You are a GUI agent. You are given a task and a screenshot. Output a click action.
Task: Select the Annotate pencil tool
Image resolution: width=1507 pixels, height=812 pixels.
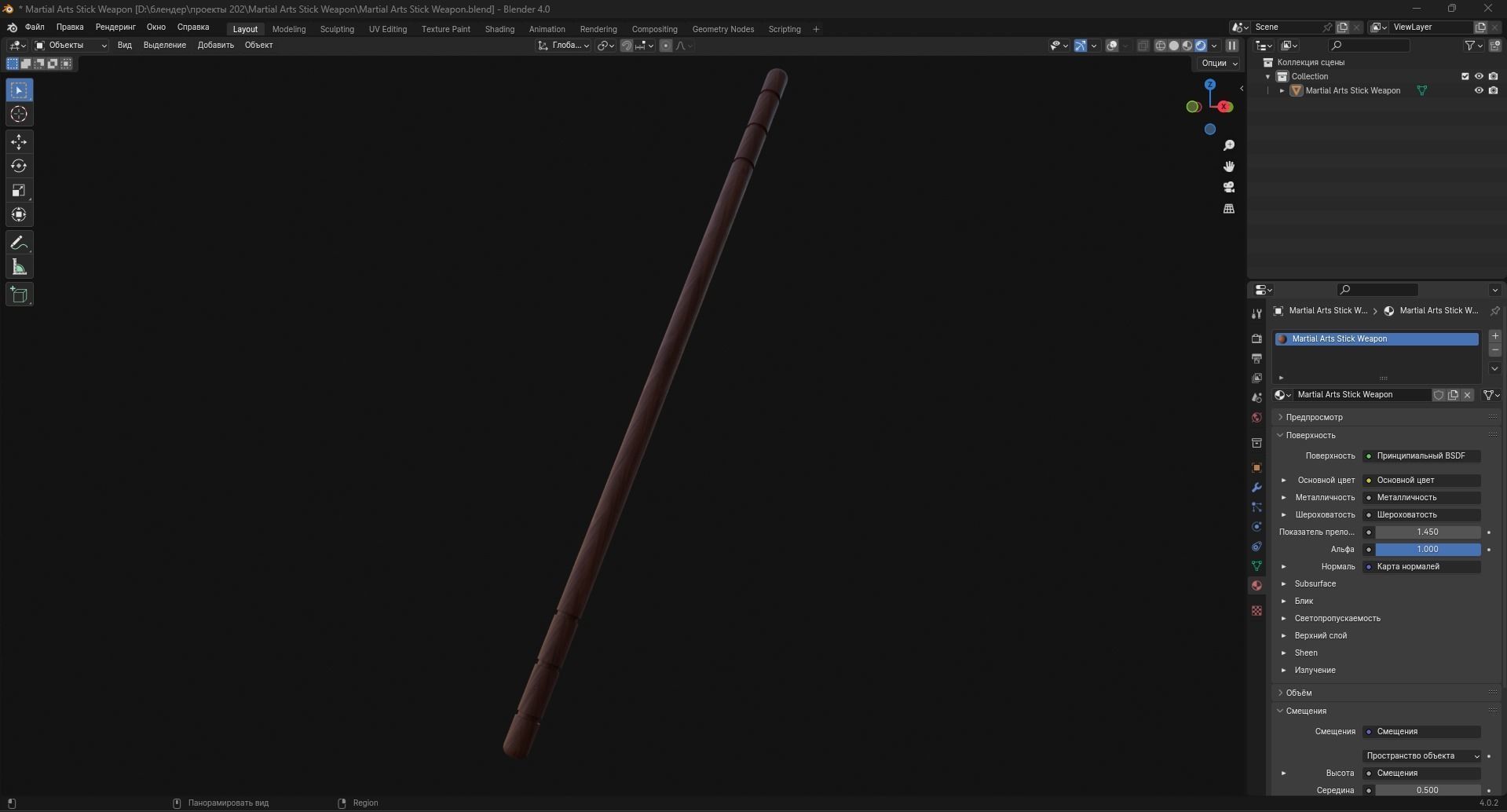click(19, 243)
